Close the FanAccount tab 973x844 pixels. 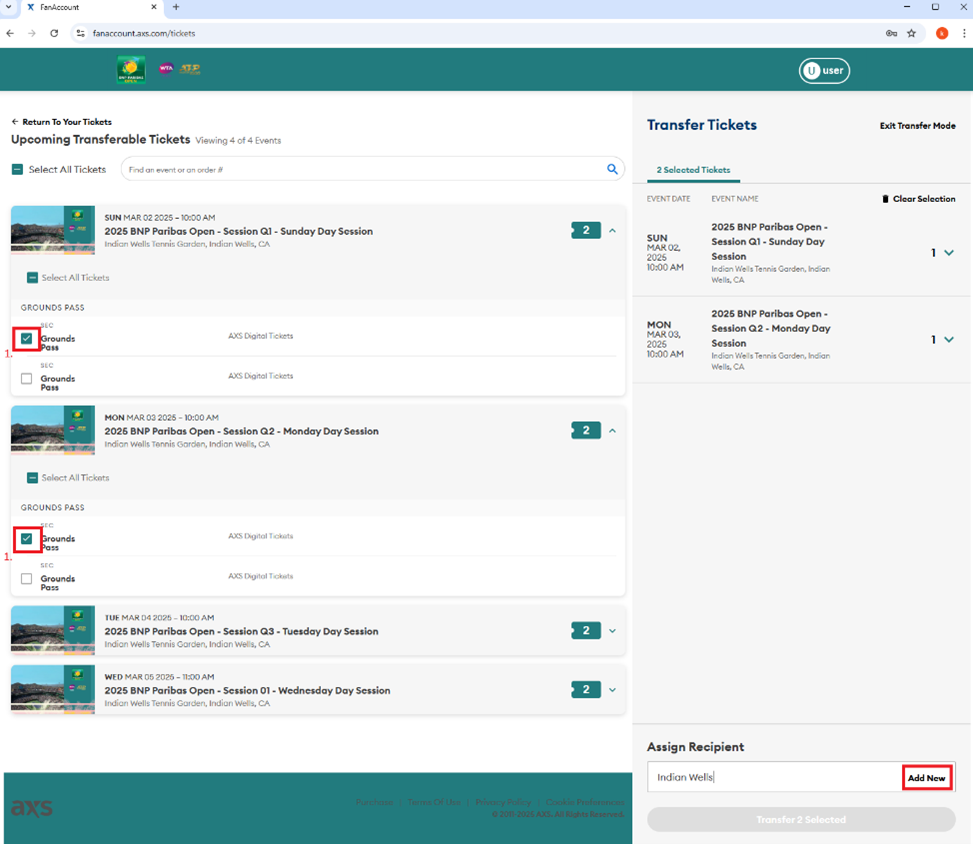coord(154,7)
